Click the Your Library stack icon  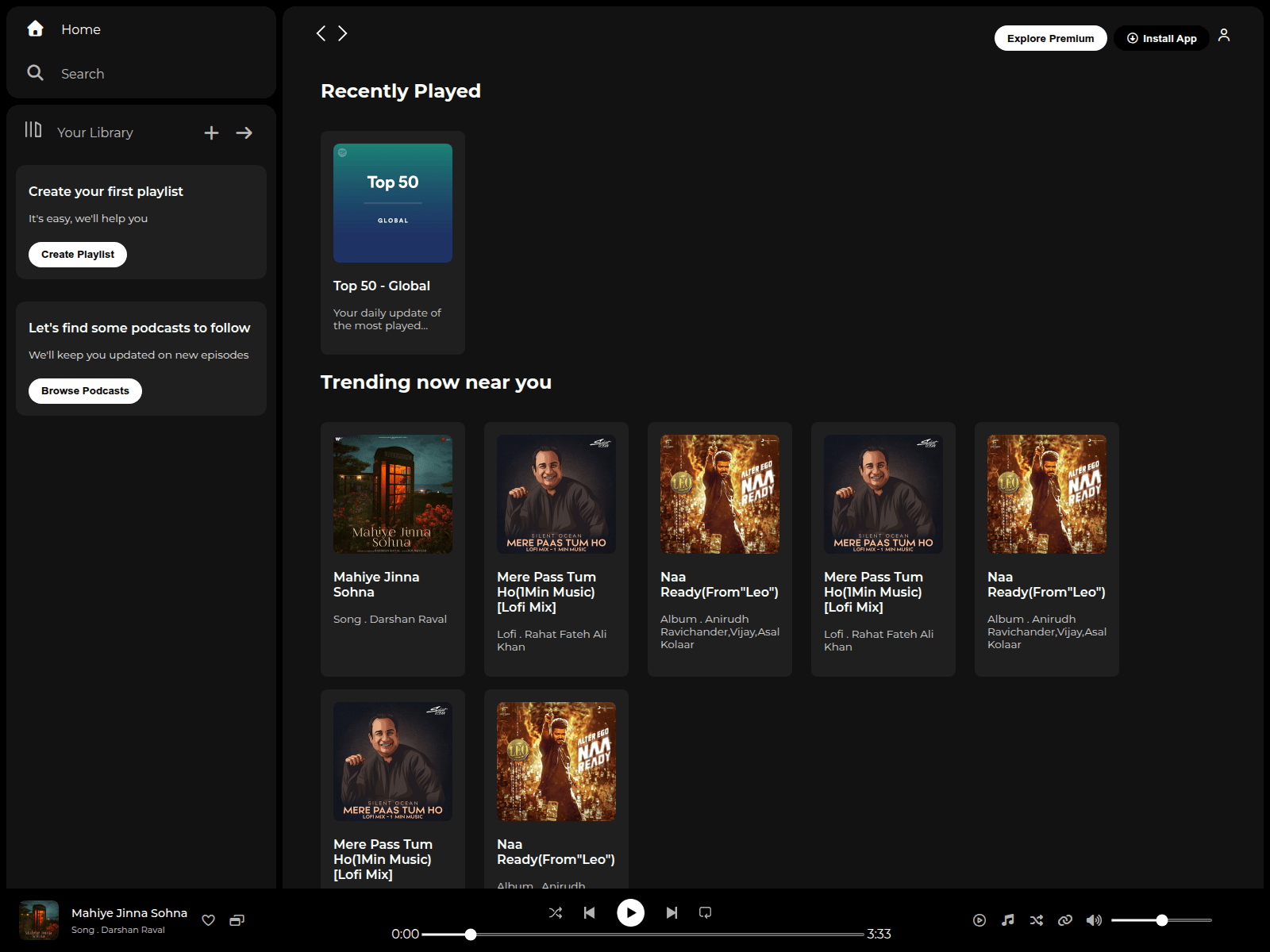[x=33, y=129]
